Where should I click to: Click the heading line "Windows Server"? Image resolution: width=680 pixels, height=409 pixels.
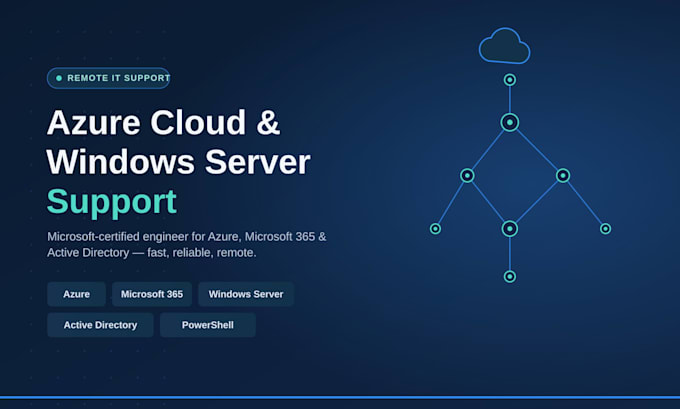[x=179, y=162]
